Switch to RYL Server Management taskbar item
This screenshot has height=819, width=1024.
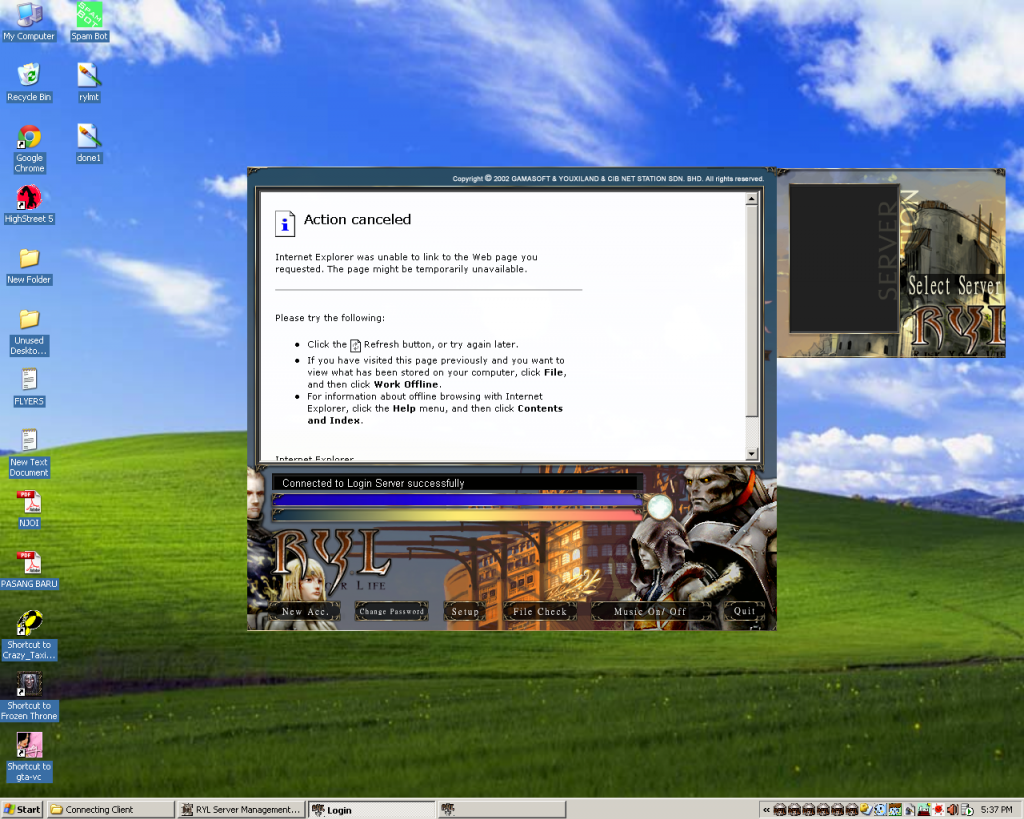240,809
